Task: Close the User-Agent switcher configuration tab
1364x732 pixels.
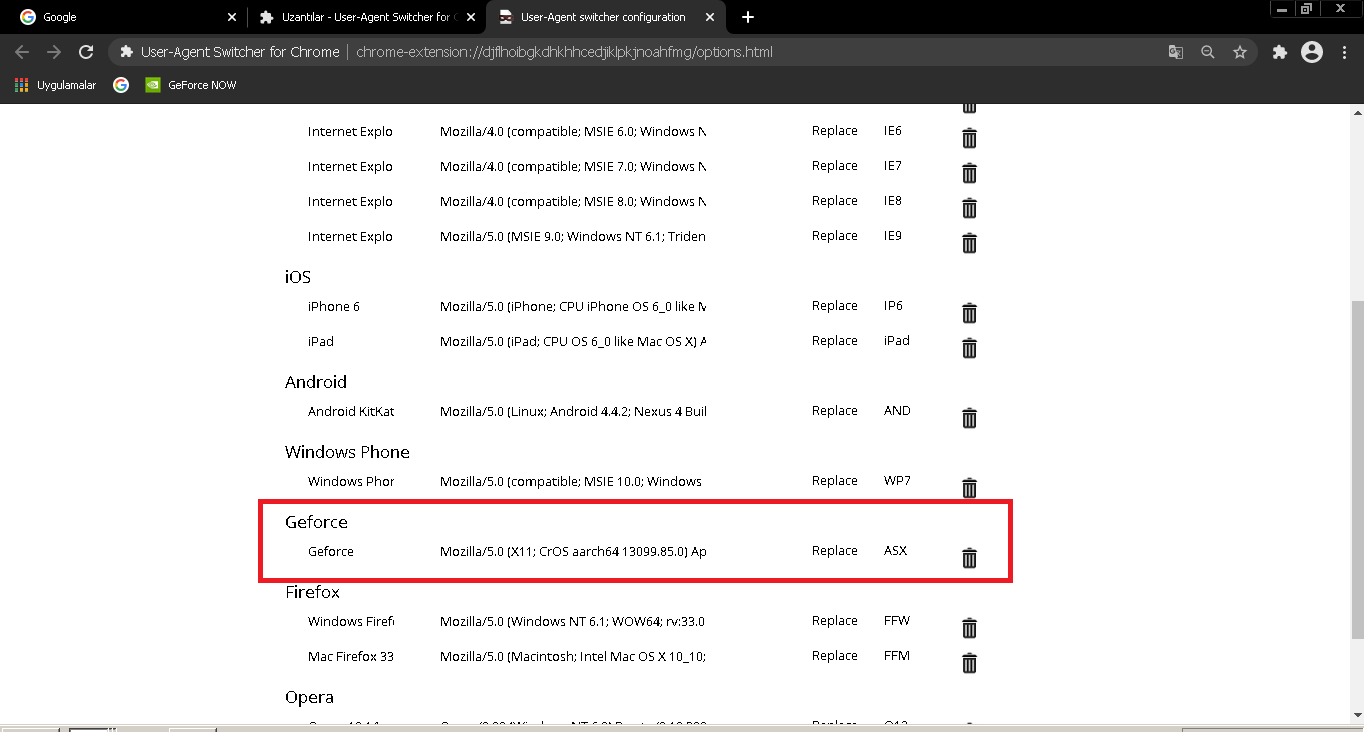Action: pos(710,17)
